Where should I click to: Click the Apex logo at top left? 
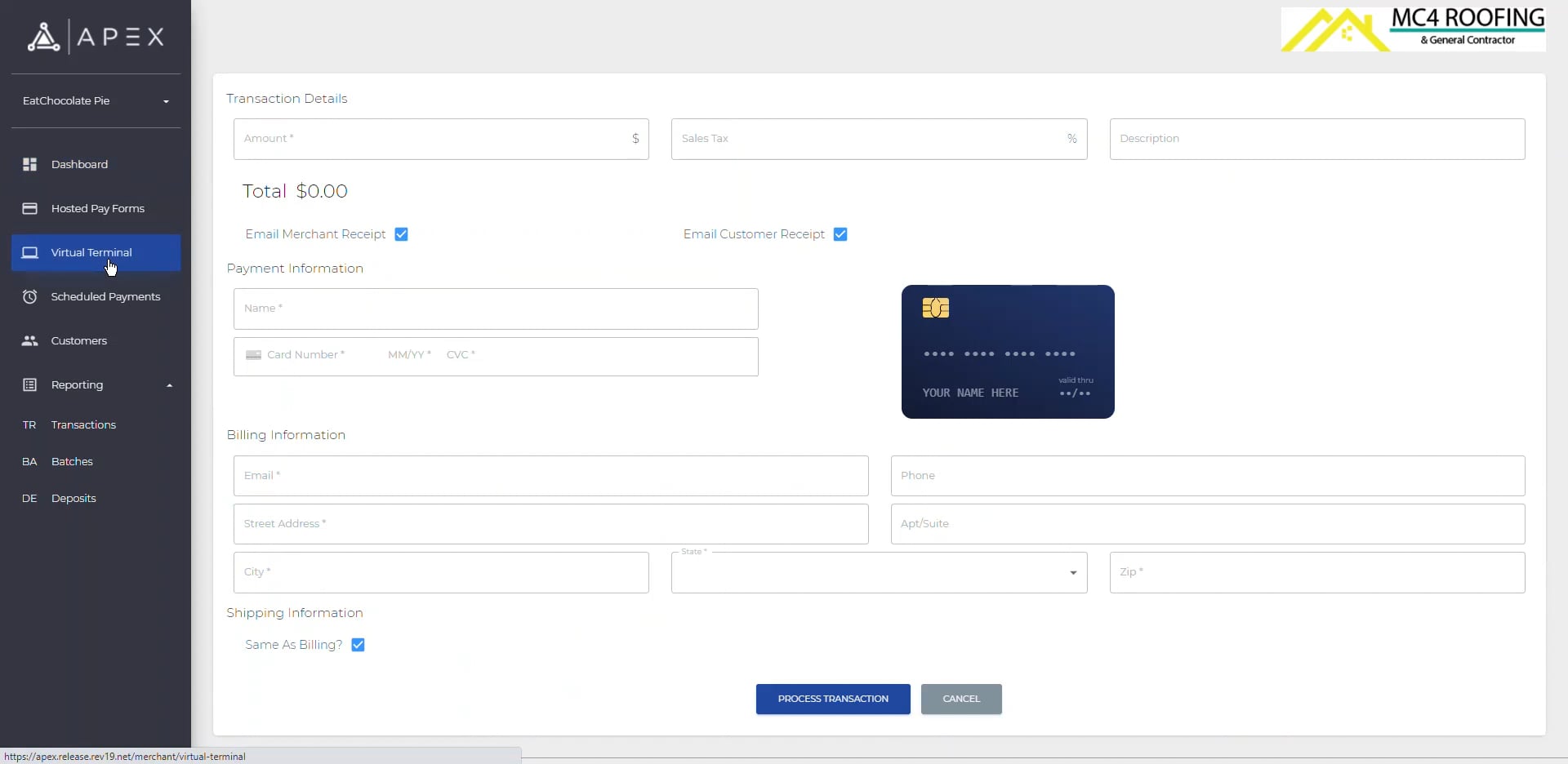(94, 37)
